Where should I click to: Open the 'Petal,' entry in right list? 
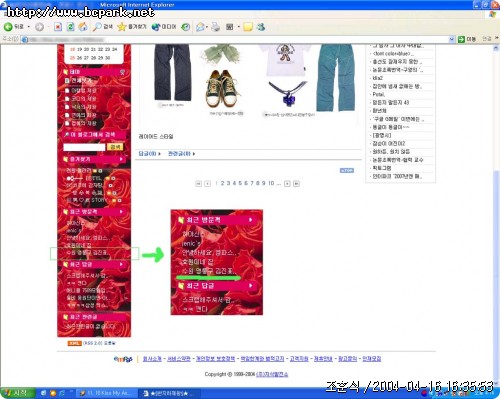pyautogui.click(x=379, y=94)
